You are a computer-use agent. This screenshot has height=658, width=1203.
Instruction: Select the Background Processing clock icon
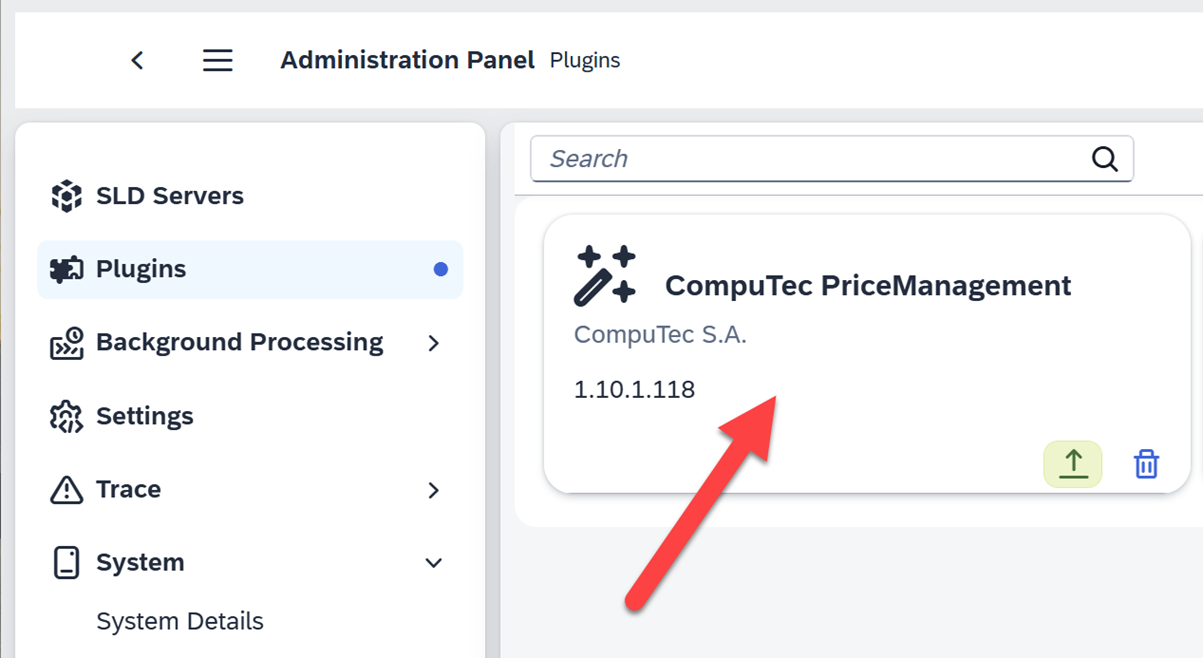(66, 342)
